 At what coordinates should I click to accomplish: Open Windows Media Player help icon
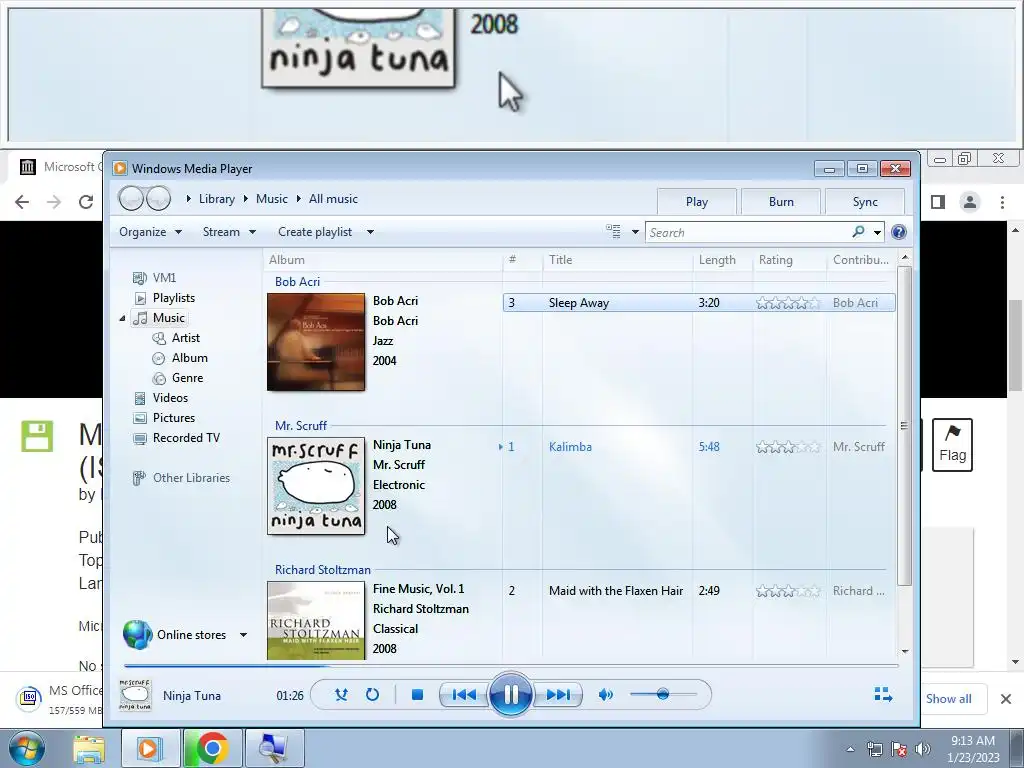coord(899,232)
